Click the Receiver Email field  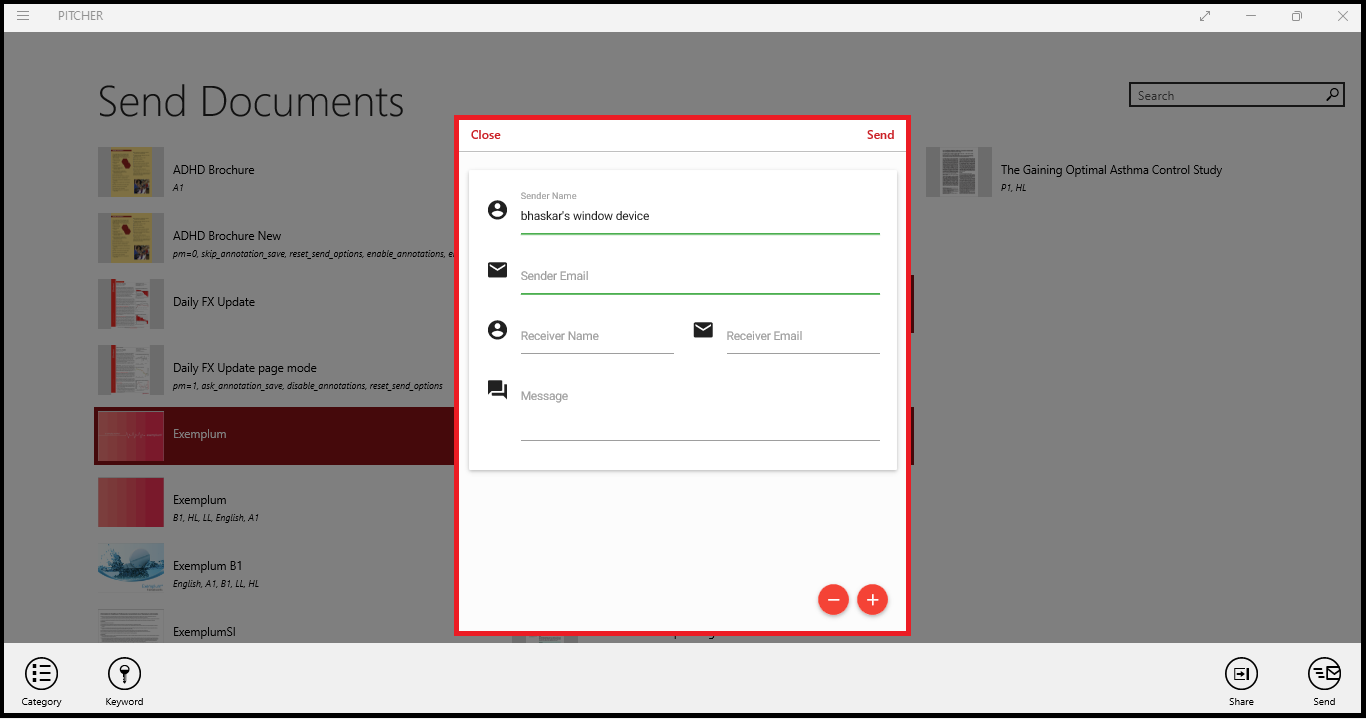802,336
